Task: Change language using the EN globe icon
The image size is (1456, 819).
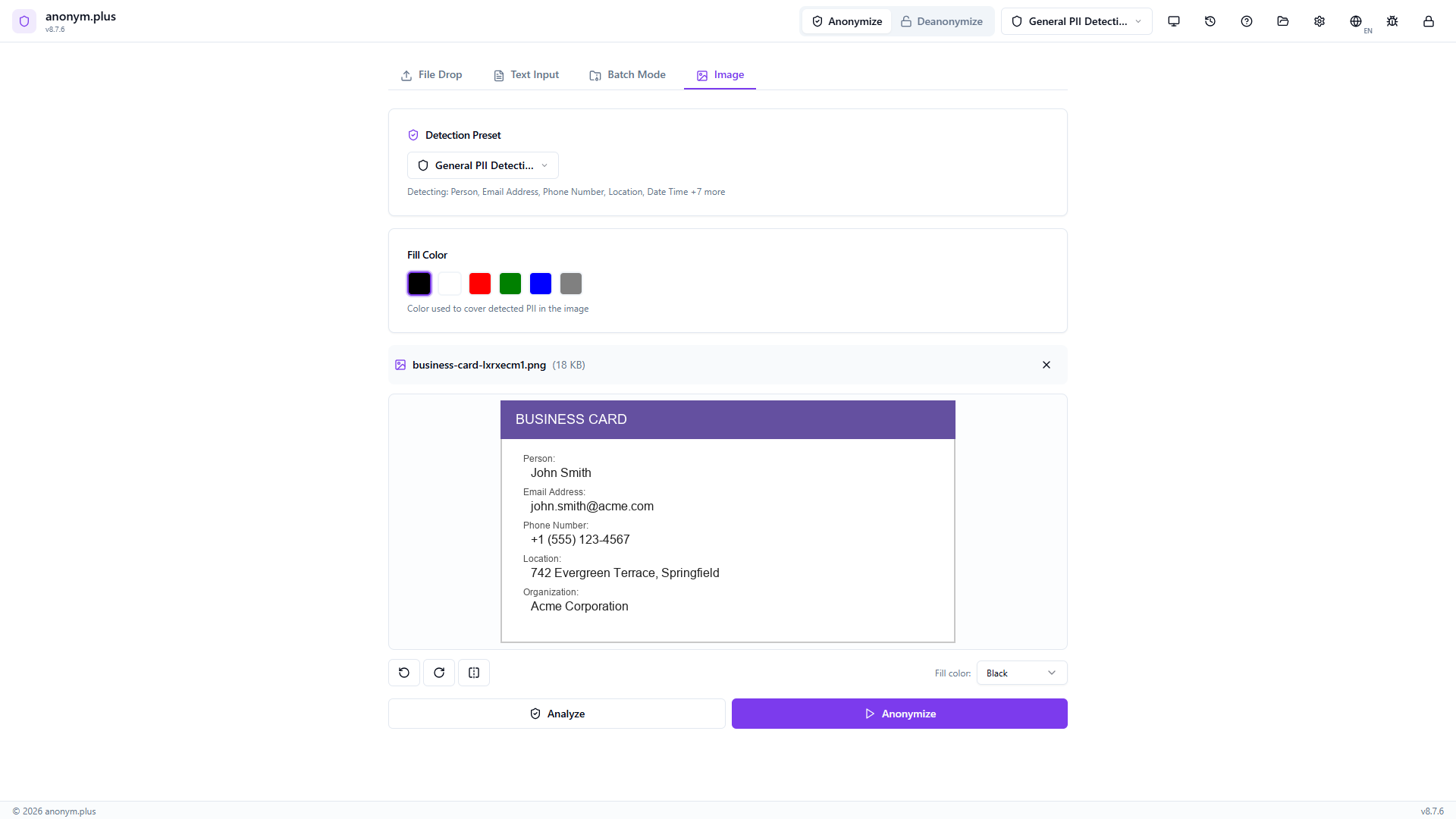Action: (1357, 21)
